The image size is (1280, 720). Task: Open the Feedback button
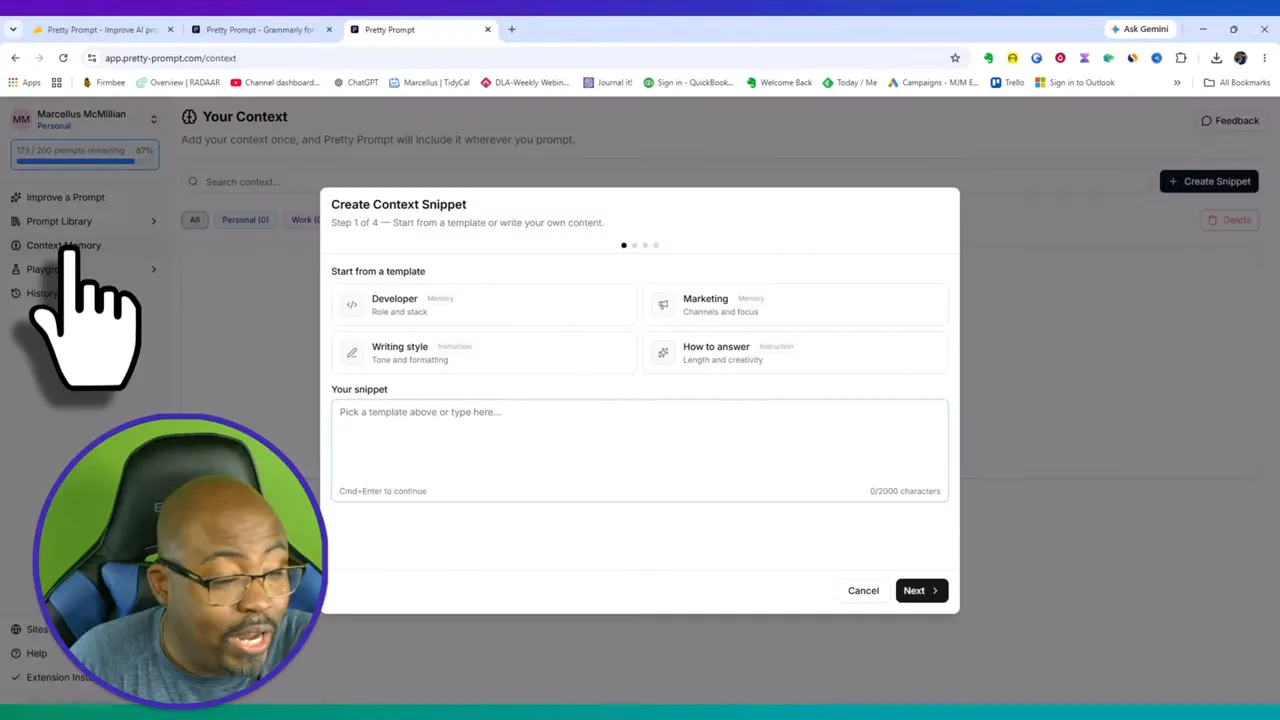1230,120
